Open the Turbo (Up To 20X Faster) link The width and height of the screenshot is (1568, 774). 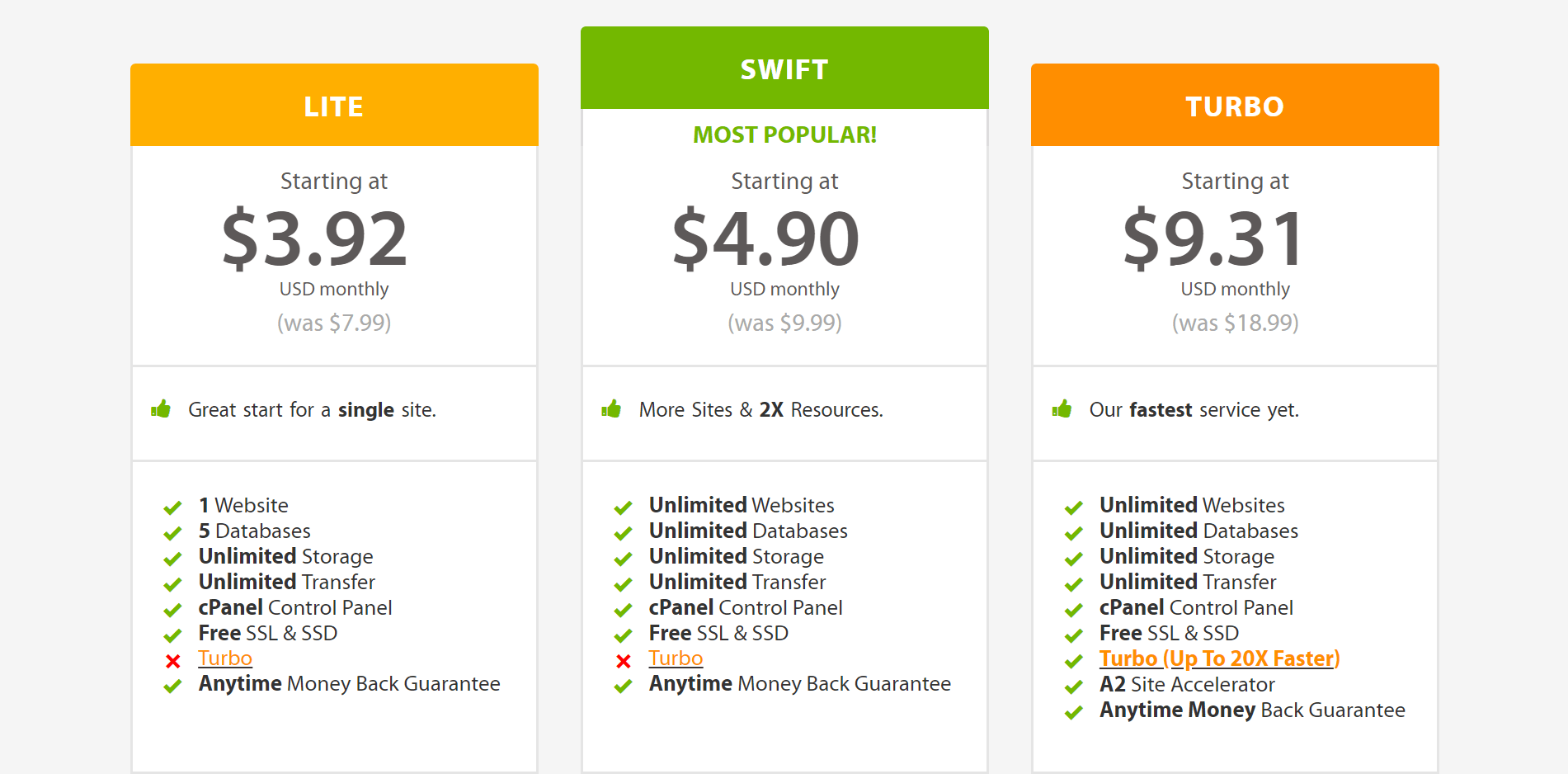[x=1219, y=658]
